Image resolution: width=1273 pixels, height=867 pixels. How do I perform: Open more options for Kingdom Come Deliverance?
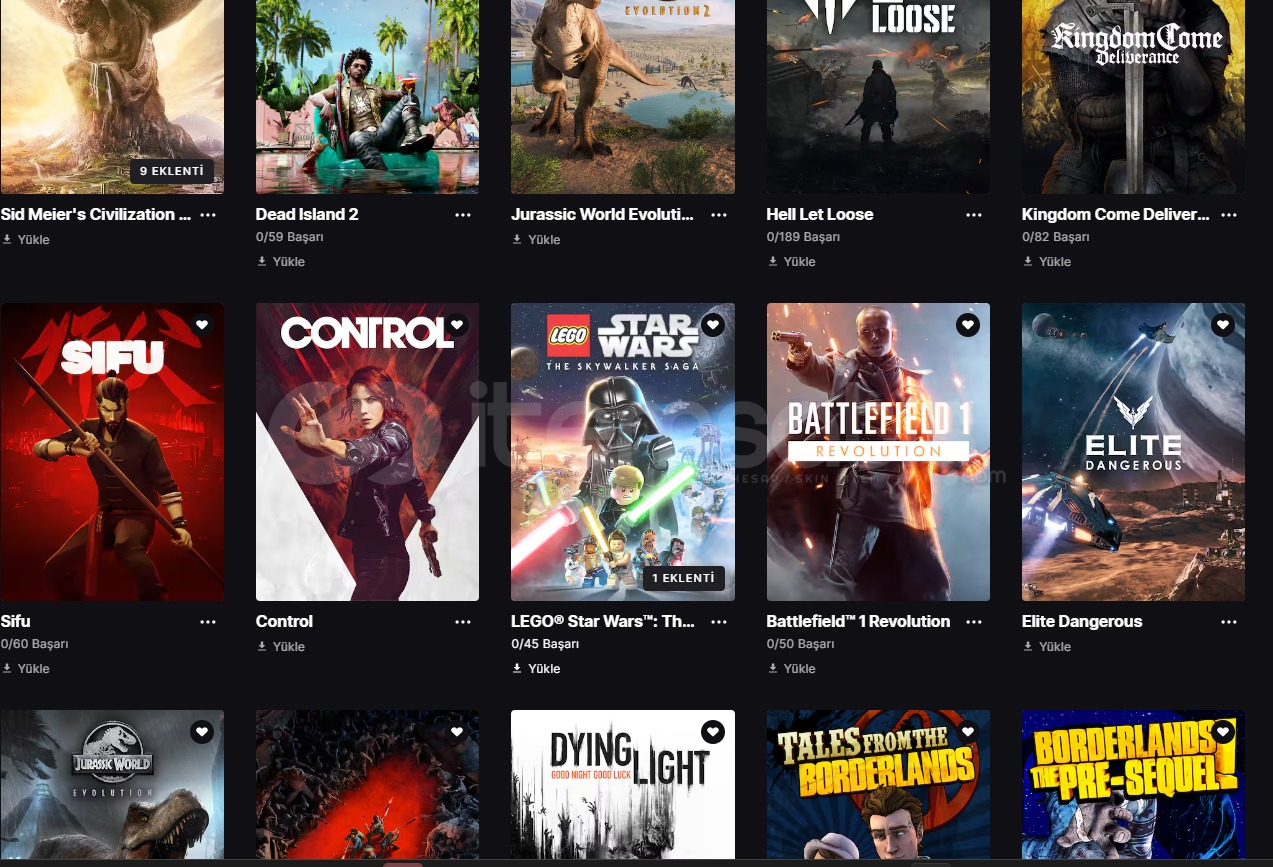pyautogui.click(x=1229, y=215)
